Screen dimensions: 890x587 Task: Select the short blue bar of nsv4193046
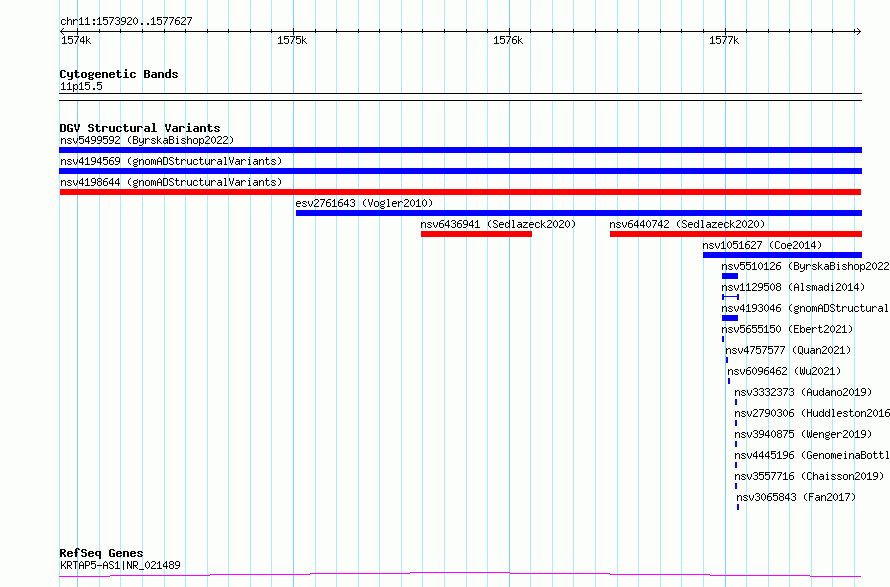coord(730,318)
